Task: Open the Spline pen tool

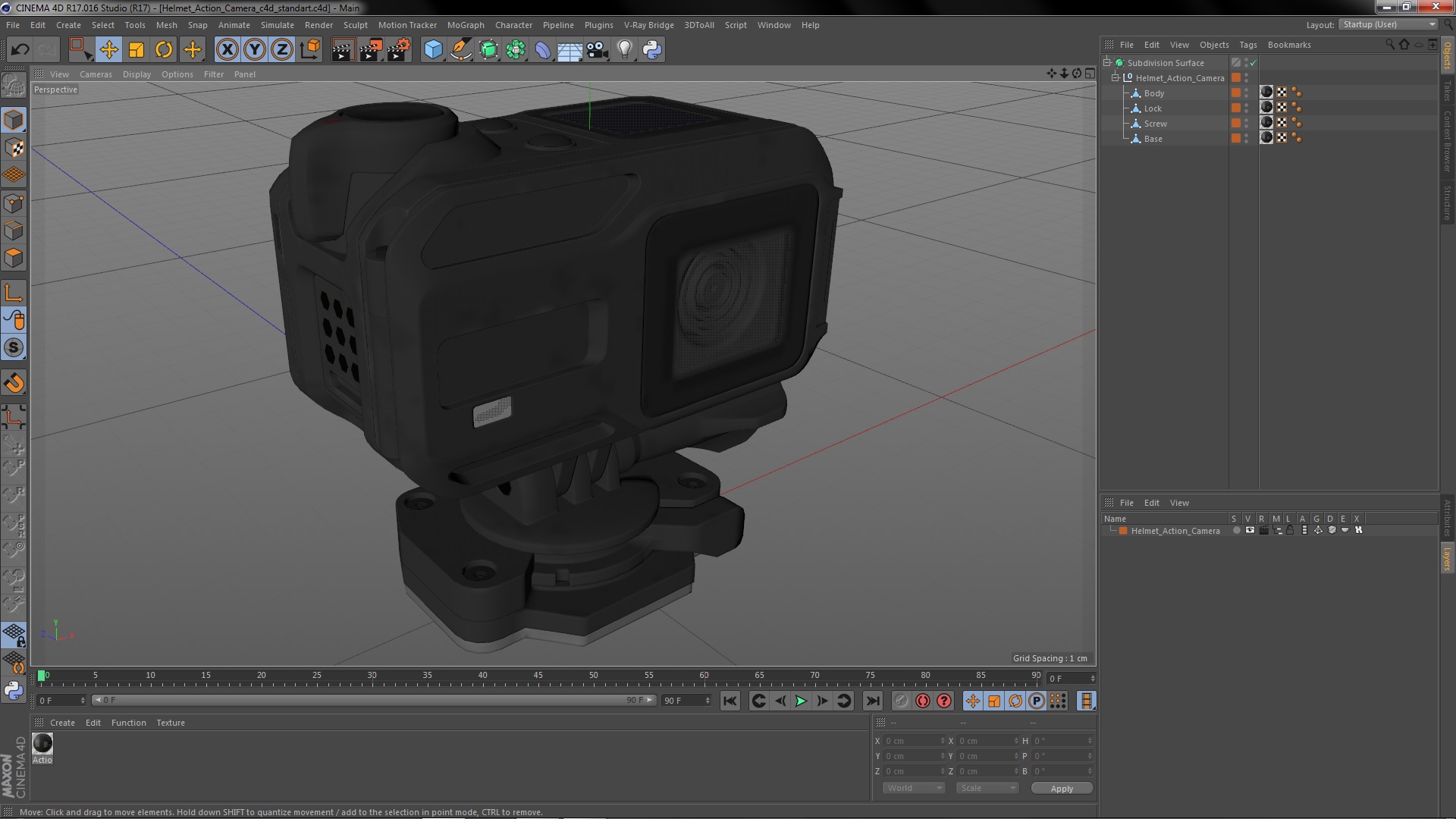Action: pos(460,50)
